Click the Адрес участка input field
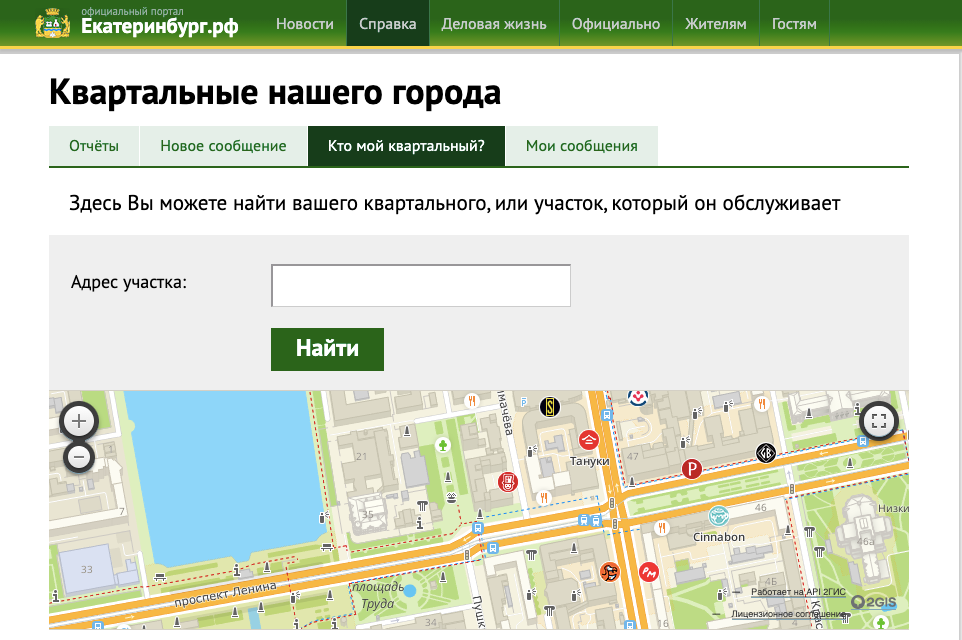This screenshot has height=640, width=962. 419,285
